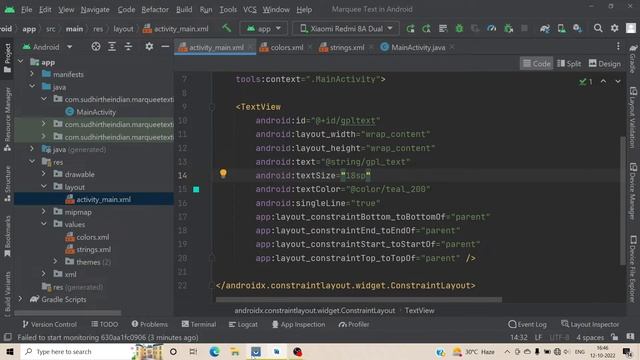Open the Resource Manager sidebar button

pyautogui.click(x=7, y=120)
